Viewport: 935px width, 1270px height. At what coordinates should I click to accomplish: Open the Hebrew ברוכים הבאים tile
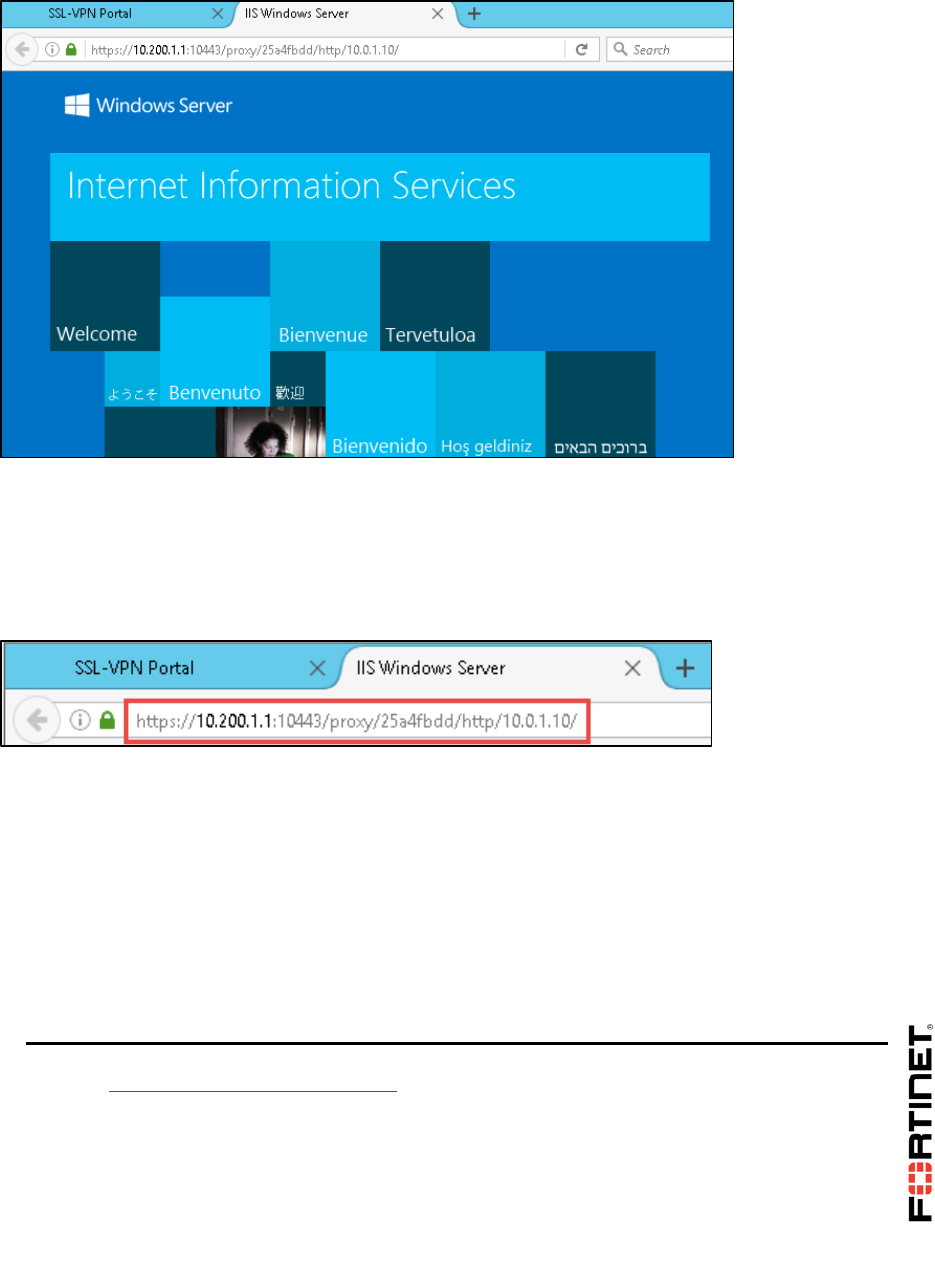(x=601, y=404)
